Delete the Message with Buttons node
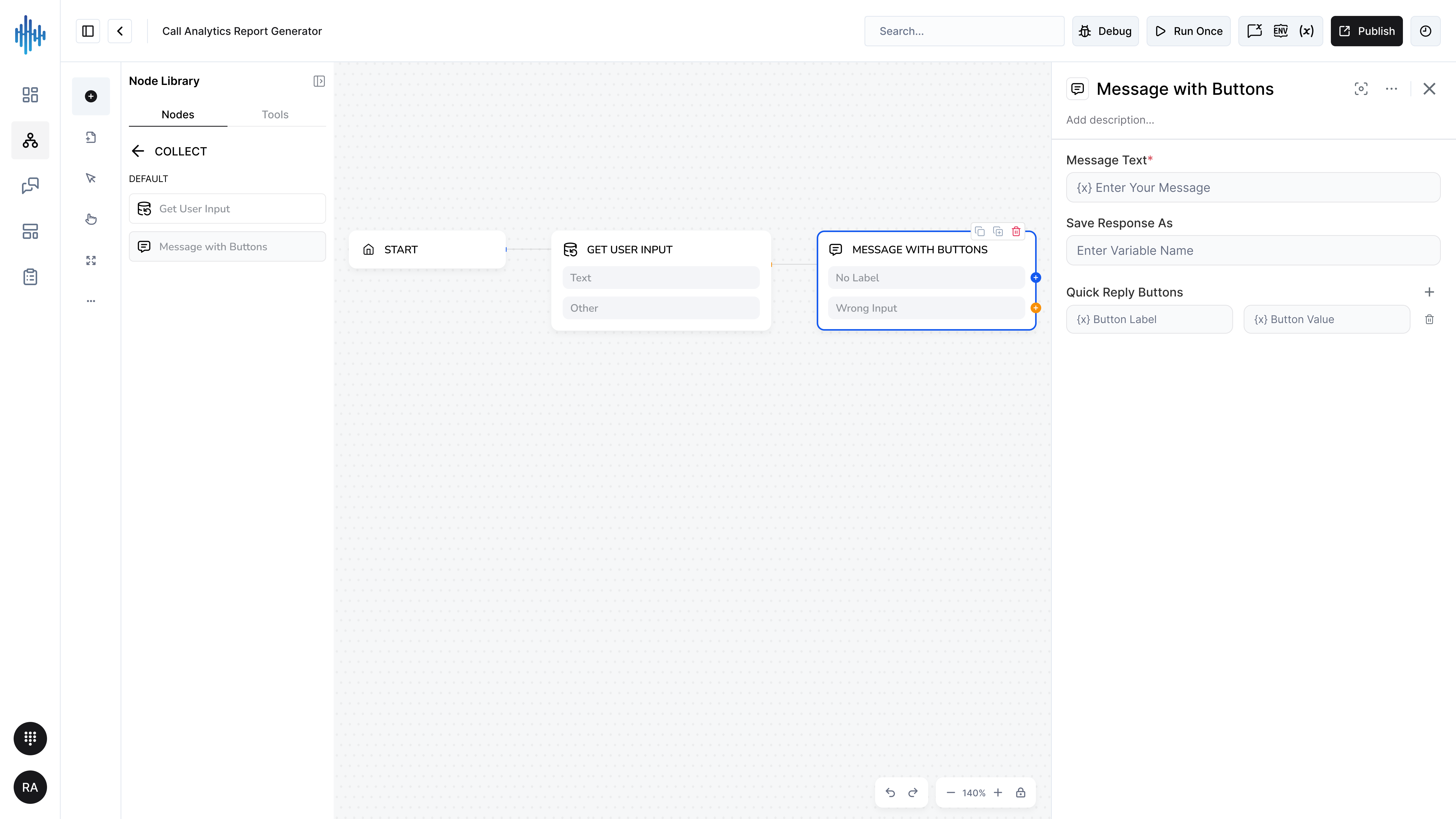The image size is (1456, 819). point(1016,232)
